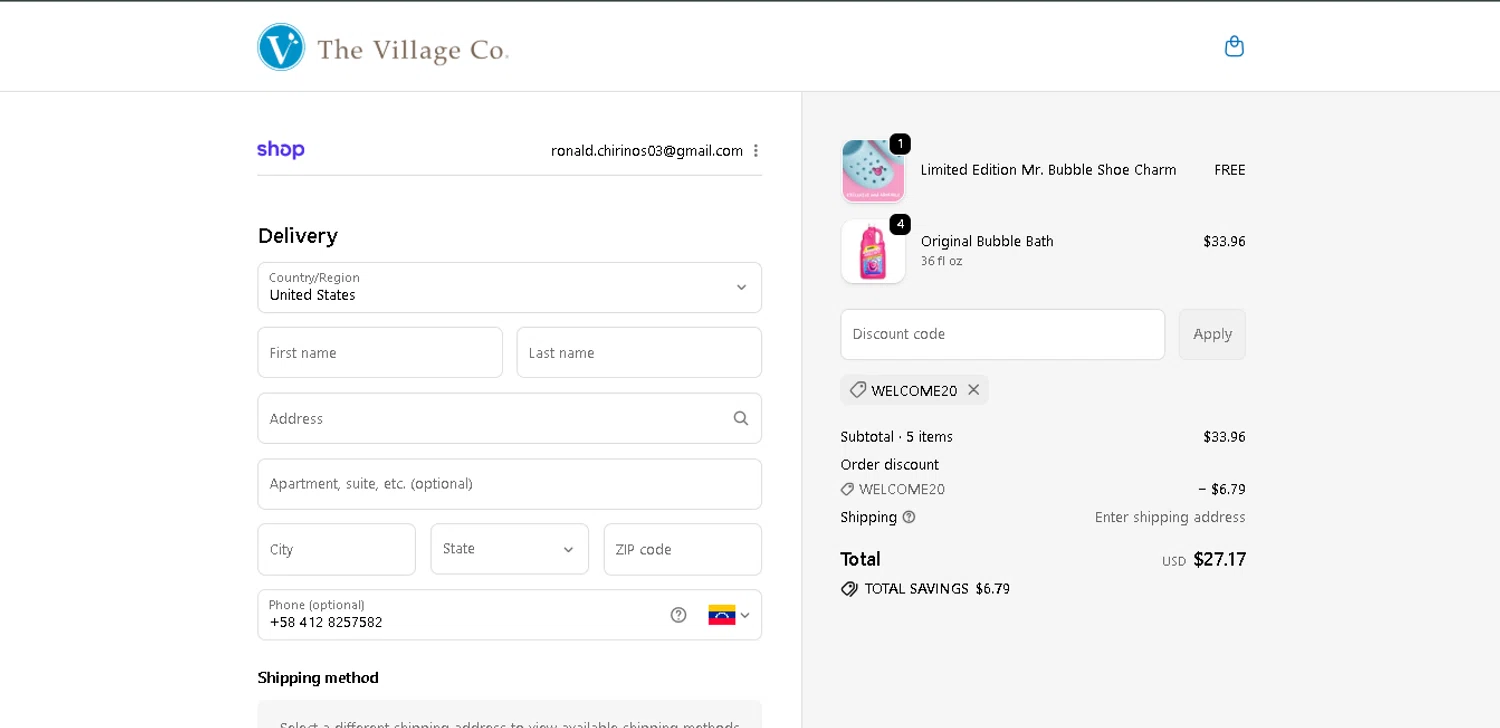
Task: Click the FREE price label
Action: pyautogui.click(x=1230, y=170)
